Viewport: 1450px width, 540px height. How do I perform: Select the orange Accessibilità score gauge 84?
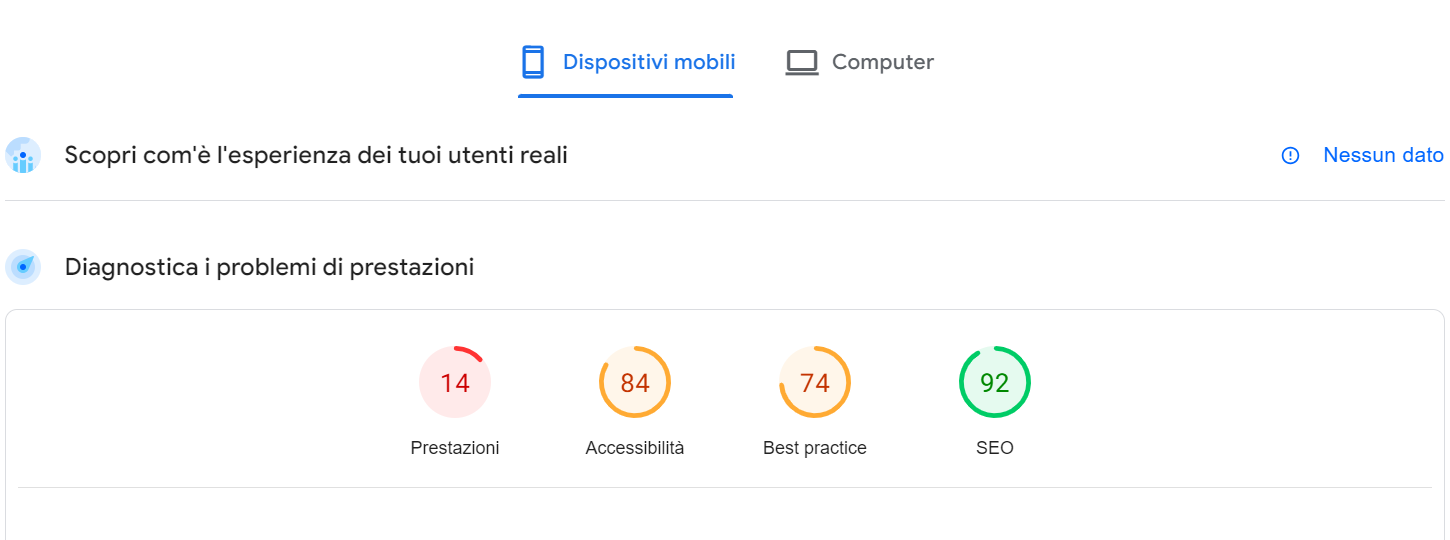coord(635,382)
